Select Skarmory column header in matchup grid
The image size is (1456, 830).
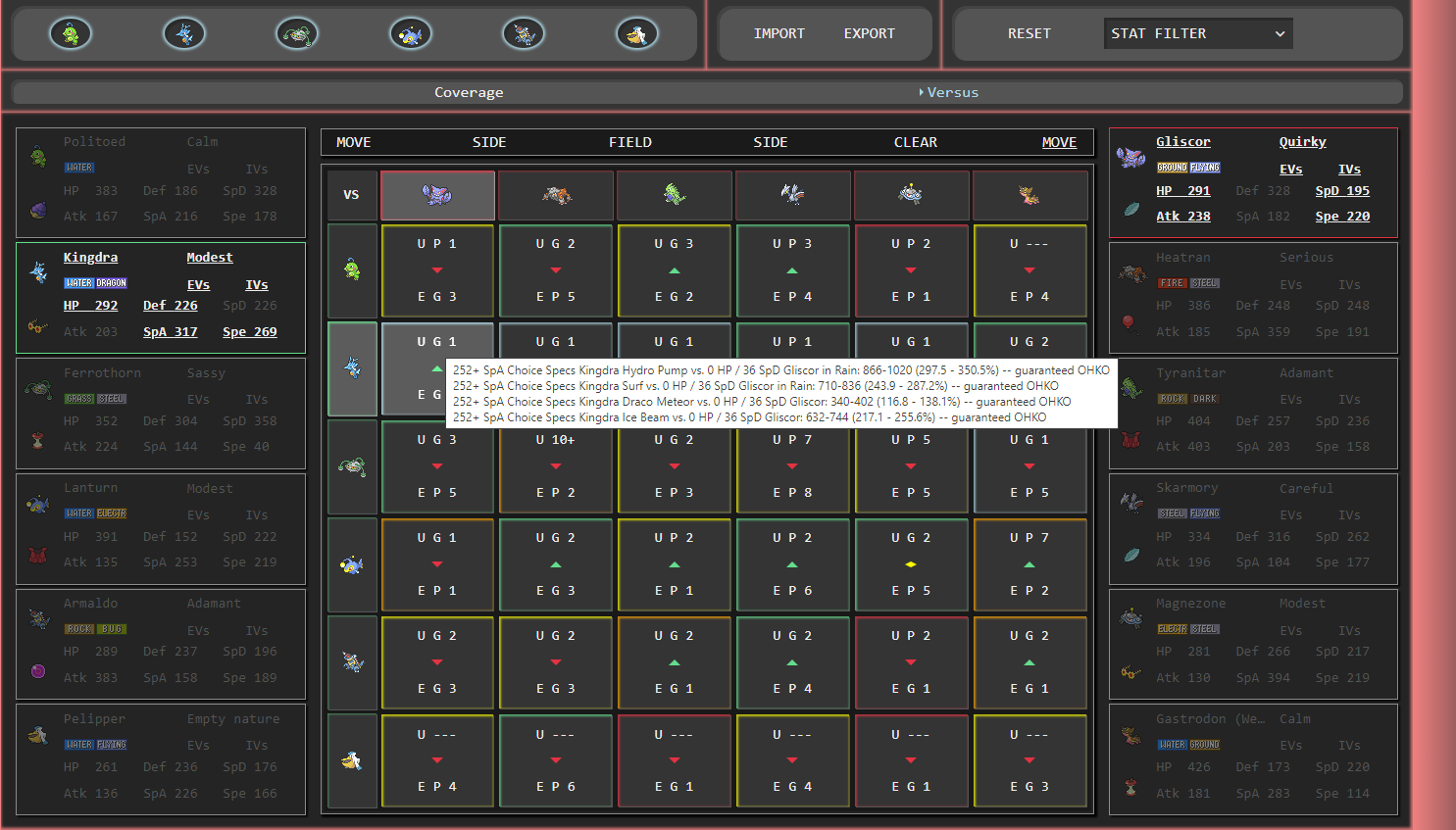point(793,195)
